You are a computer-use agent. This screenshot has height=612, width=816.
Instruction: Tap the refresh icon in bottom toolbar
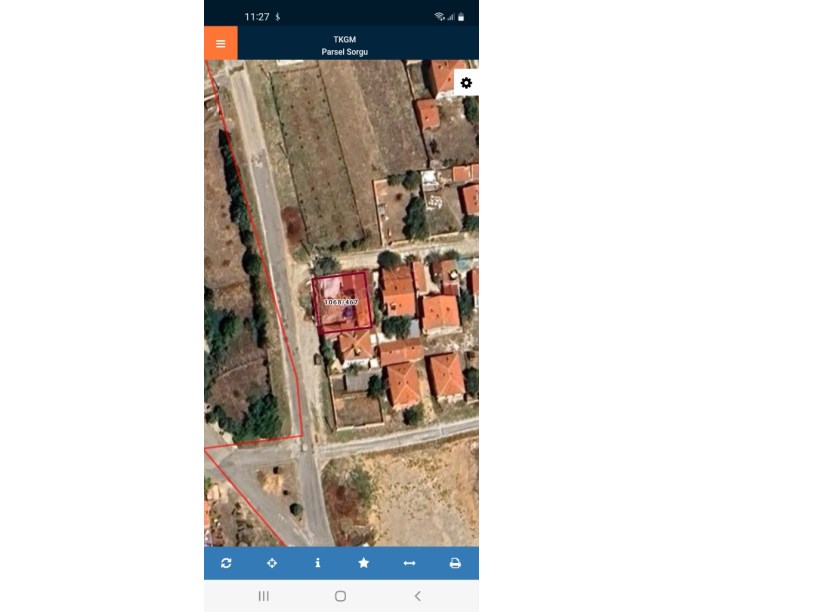pyautogui.click(x=226, y=563)
